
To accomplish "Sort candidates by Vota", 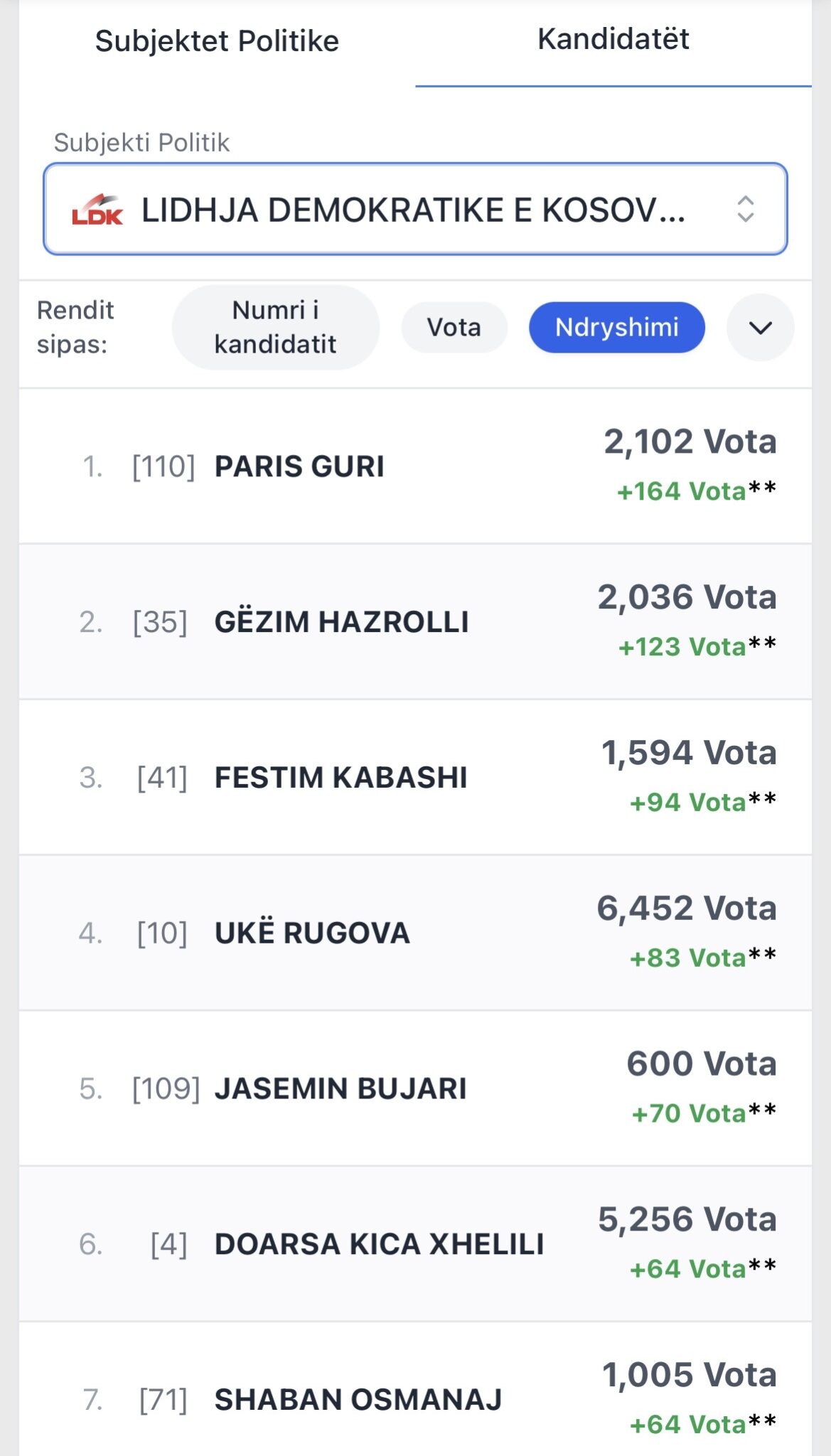I will 454,327.
